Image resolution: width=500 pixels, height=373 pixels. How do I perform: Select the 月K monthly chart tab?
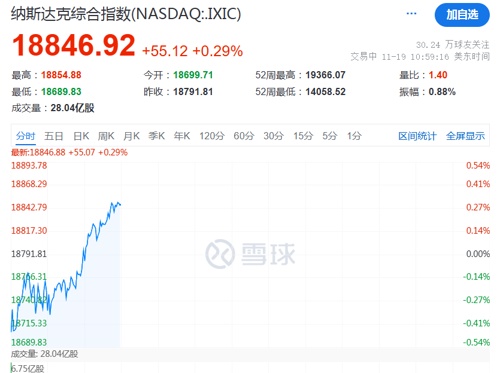[131, 136]
